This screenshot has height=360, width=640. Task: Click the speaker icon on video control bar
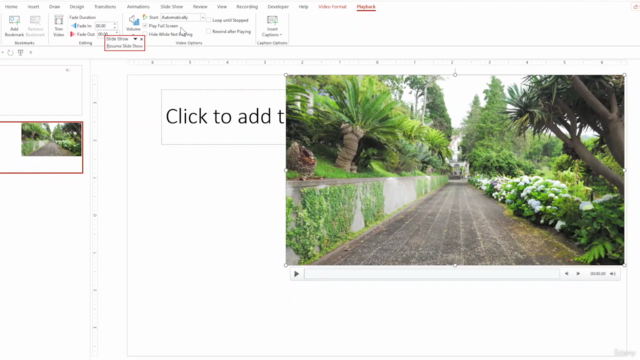coord(613,274)
